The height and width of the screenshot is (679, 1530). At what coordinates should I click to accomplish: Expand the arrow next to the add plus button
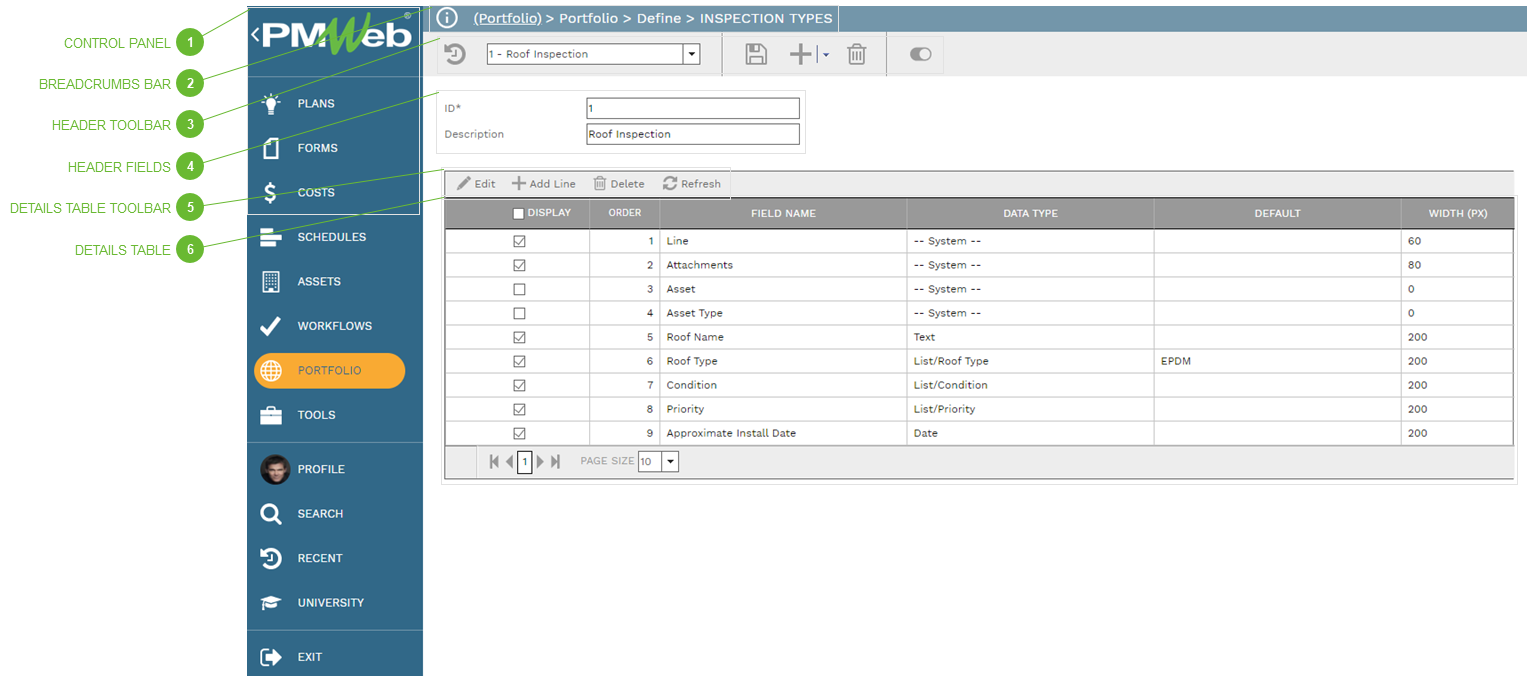(826, 55)
